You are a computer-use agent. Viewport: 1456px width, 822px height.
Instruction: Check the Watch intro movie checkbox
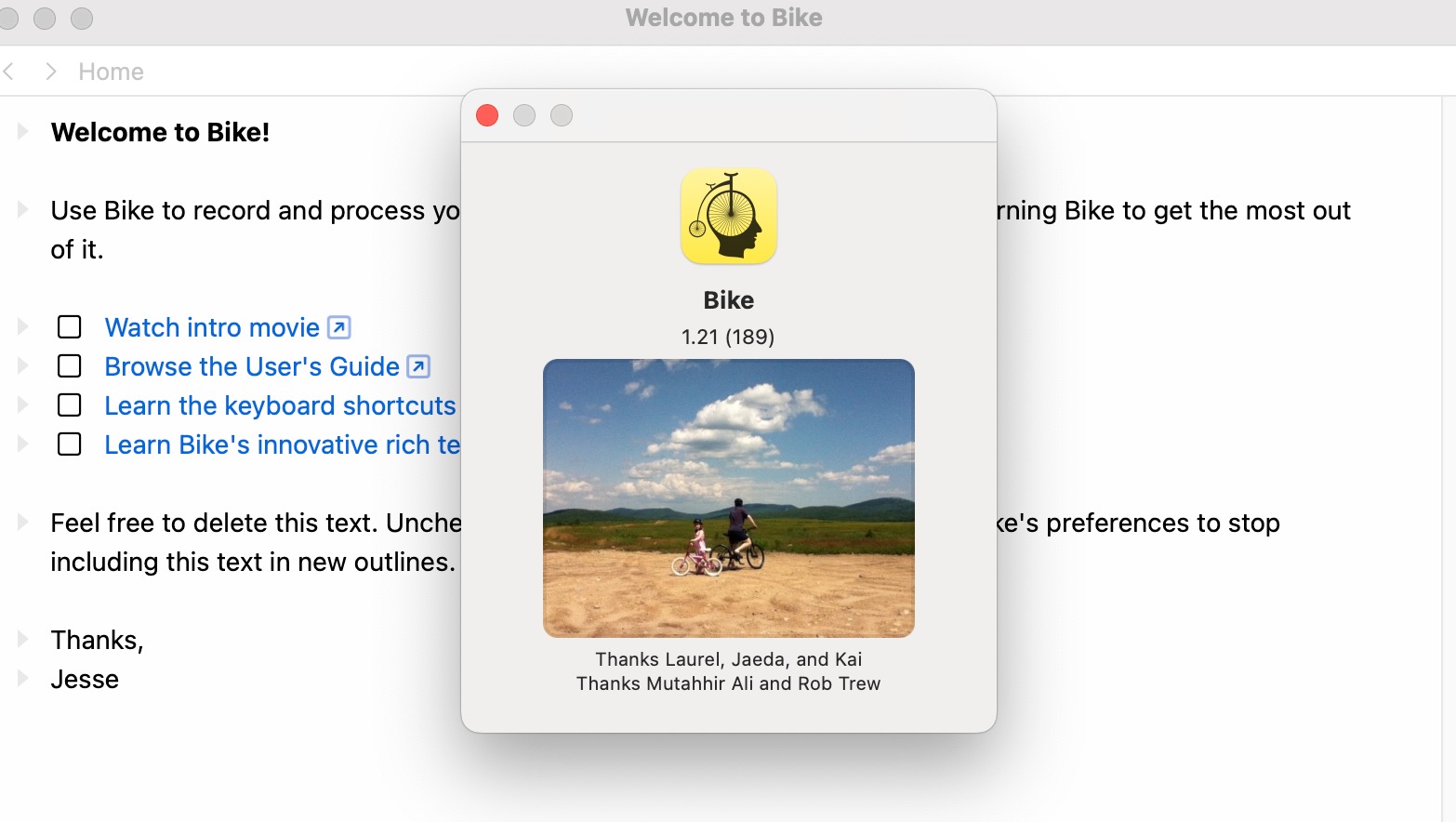70,327
